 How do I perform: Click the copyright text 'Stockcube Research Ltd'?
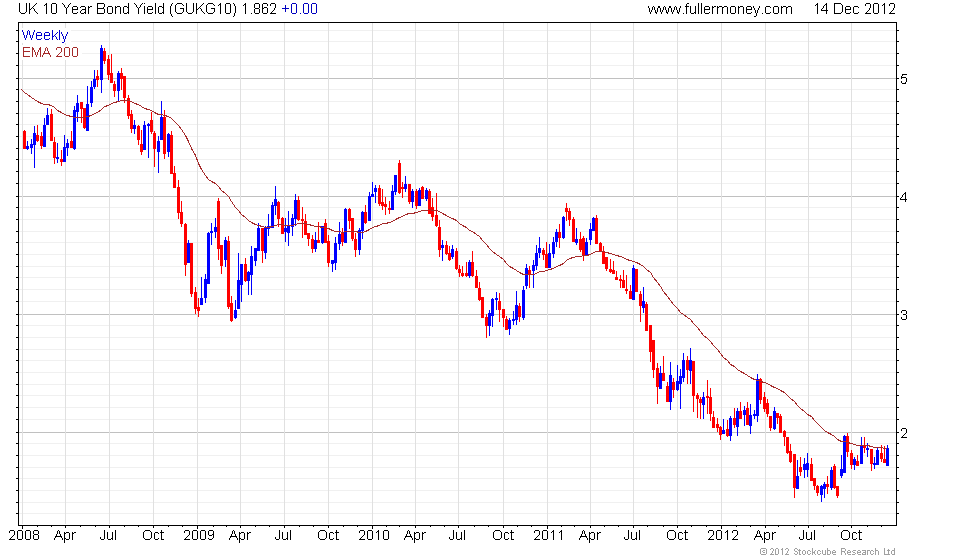pyautogui.click(x=844, y=552)
